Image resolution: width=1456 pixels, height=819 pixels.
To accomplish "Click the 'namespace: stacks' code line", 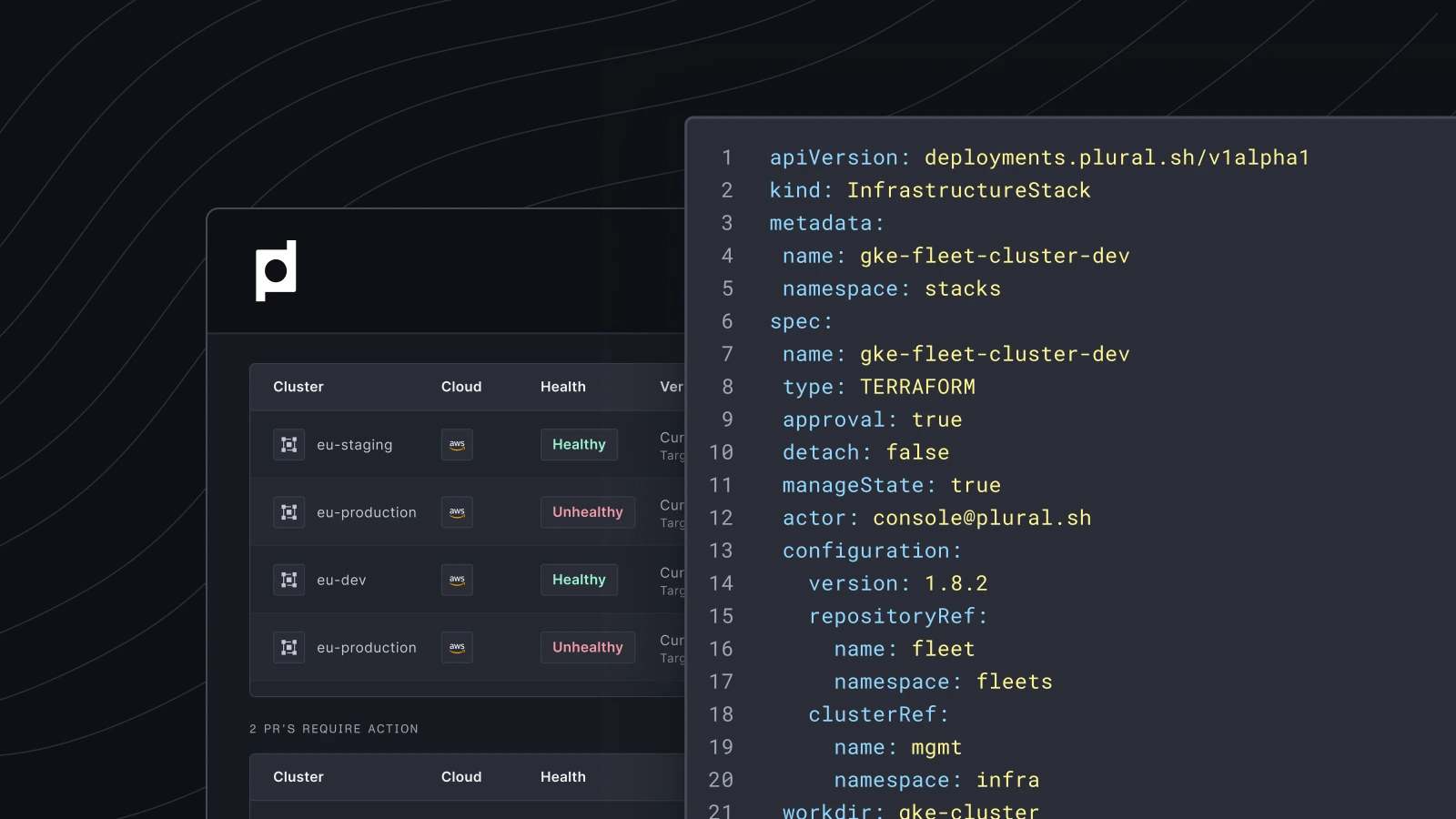I will 892,288.
